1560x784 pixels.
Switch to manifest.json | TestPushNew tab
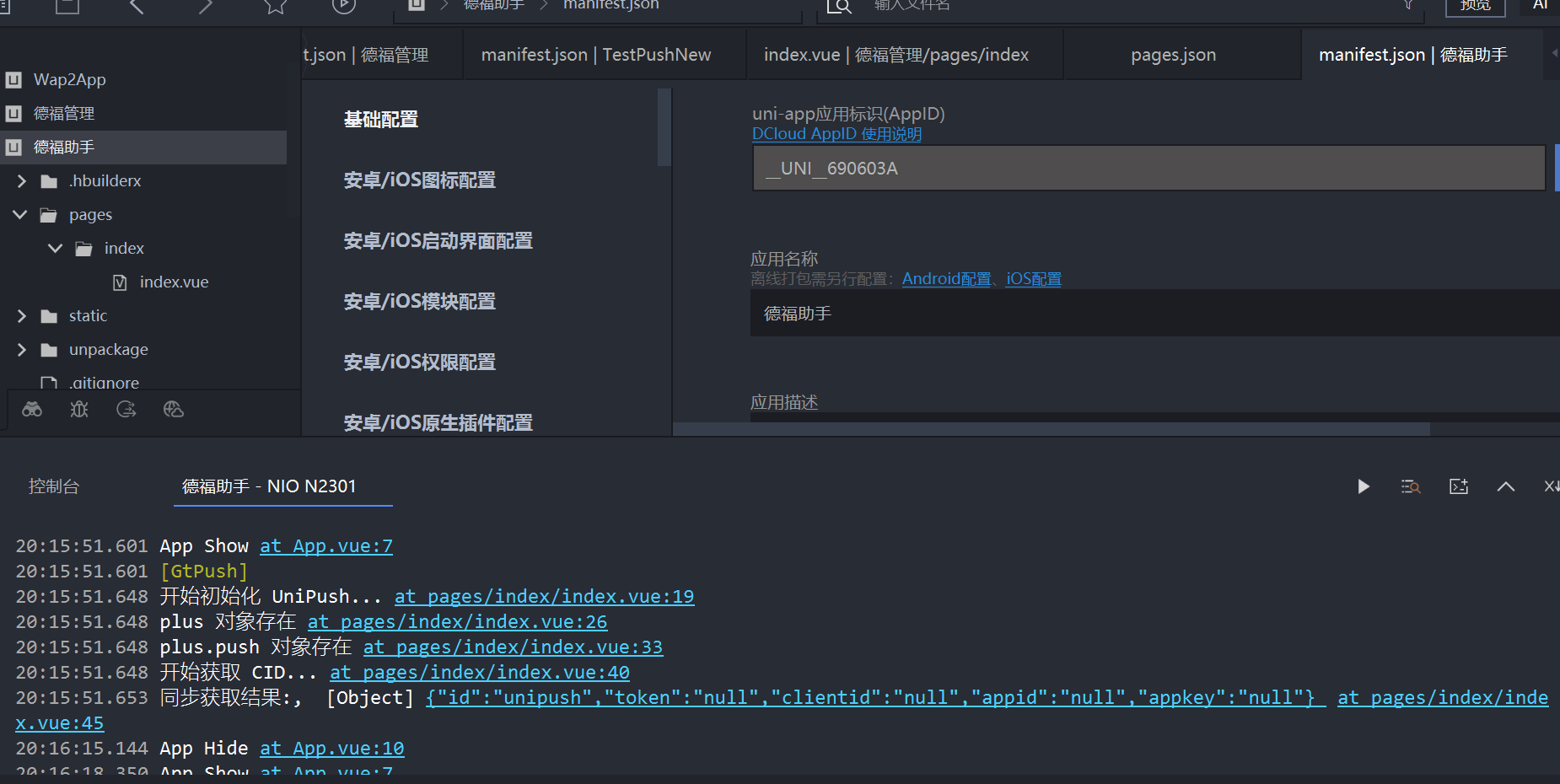pos(595,55)
